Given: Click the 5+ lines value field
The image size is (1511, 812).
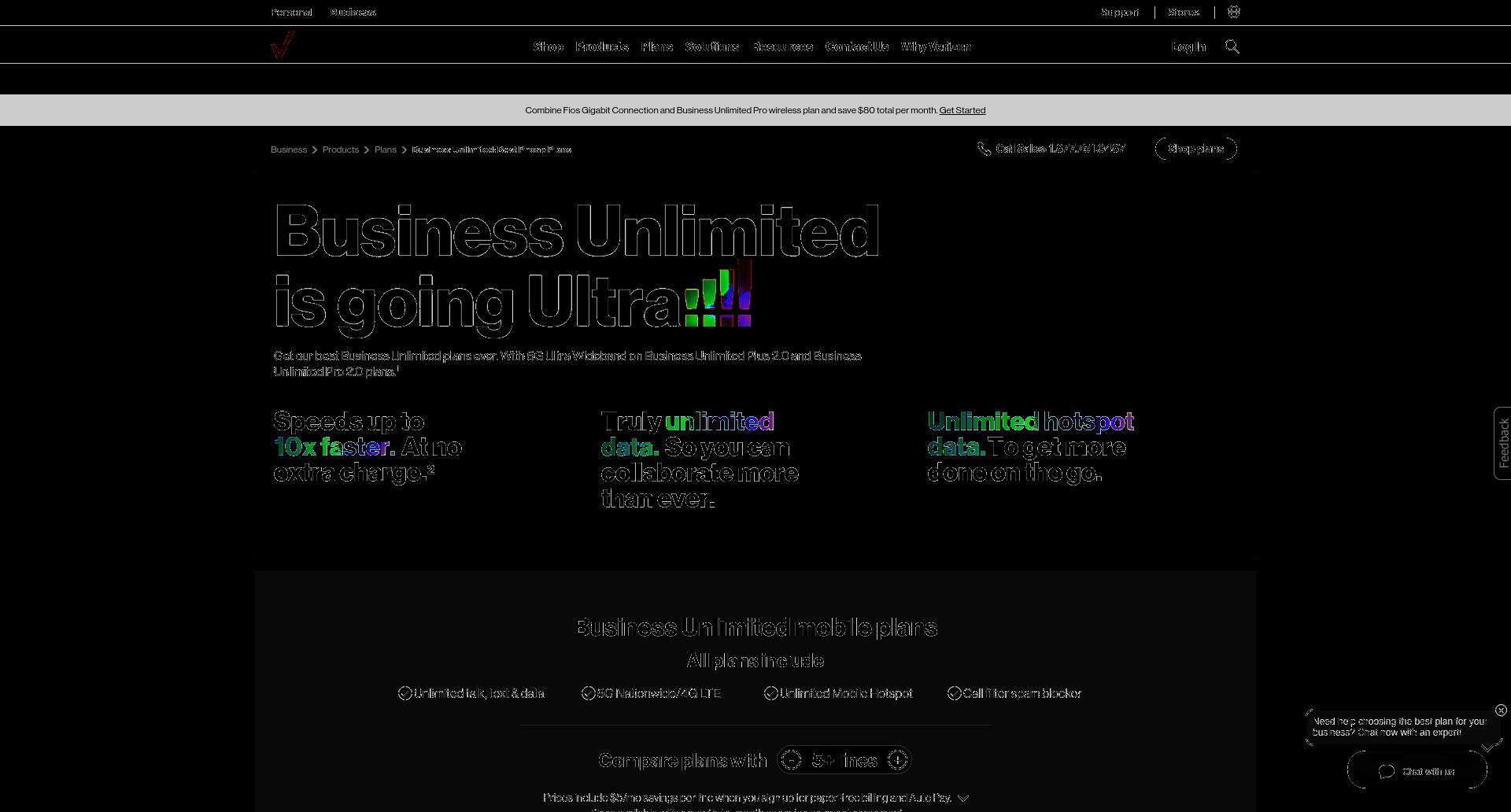Looking at the screenshot, I should (x=844, y=761).
